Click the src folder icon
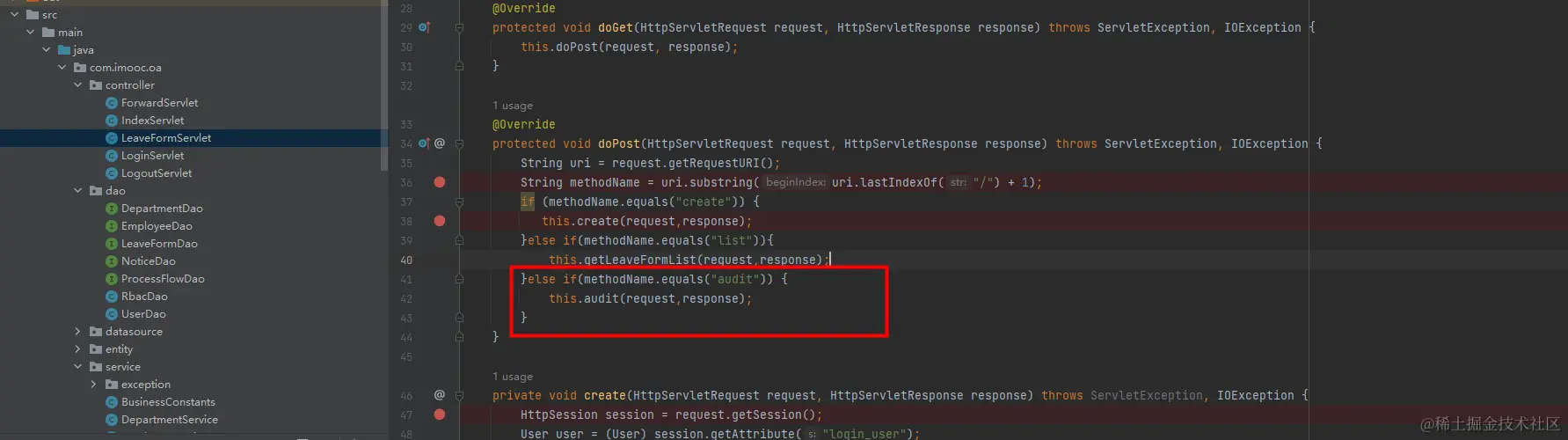 point(33,15)
